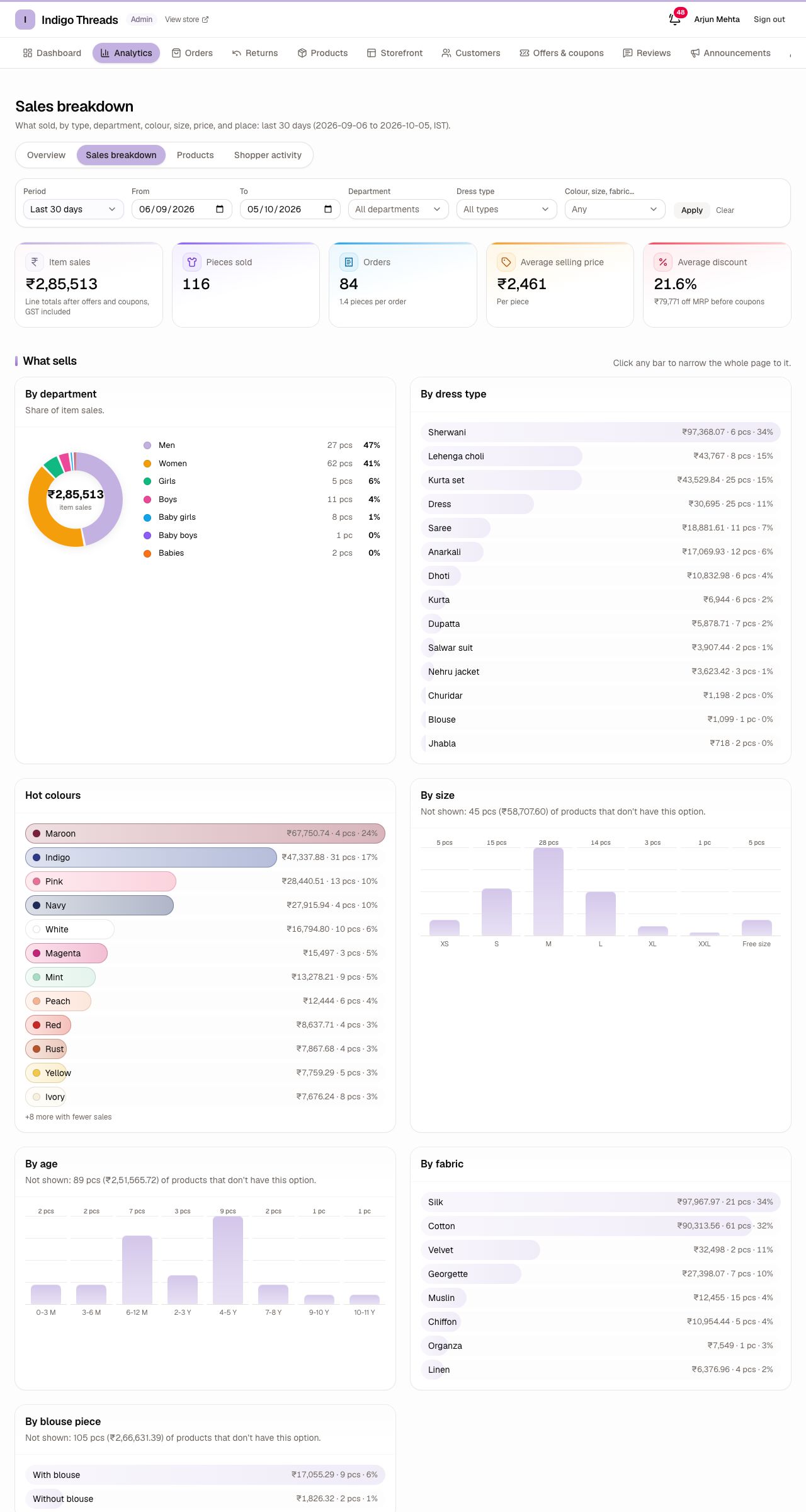The width and height of the screenshot is (806, 1512).
Task: Click the external link icon beside View store
Action: (205, 20)
